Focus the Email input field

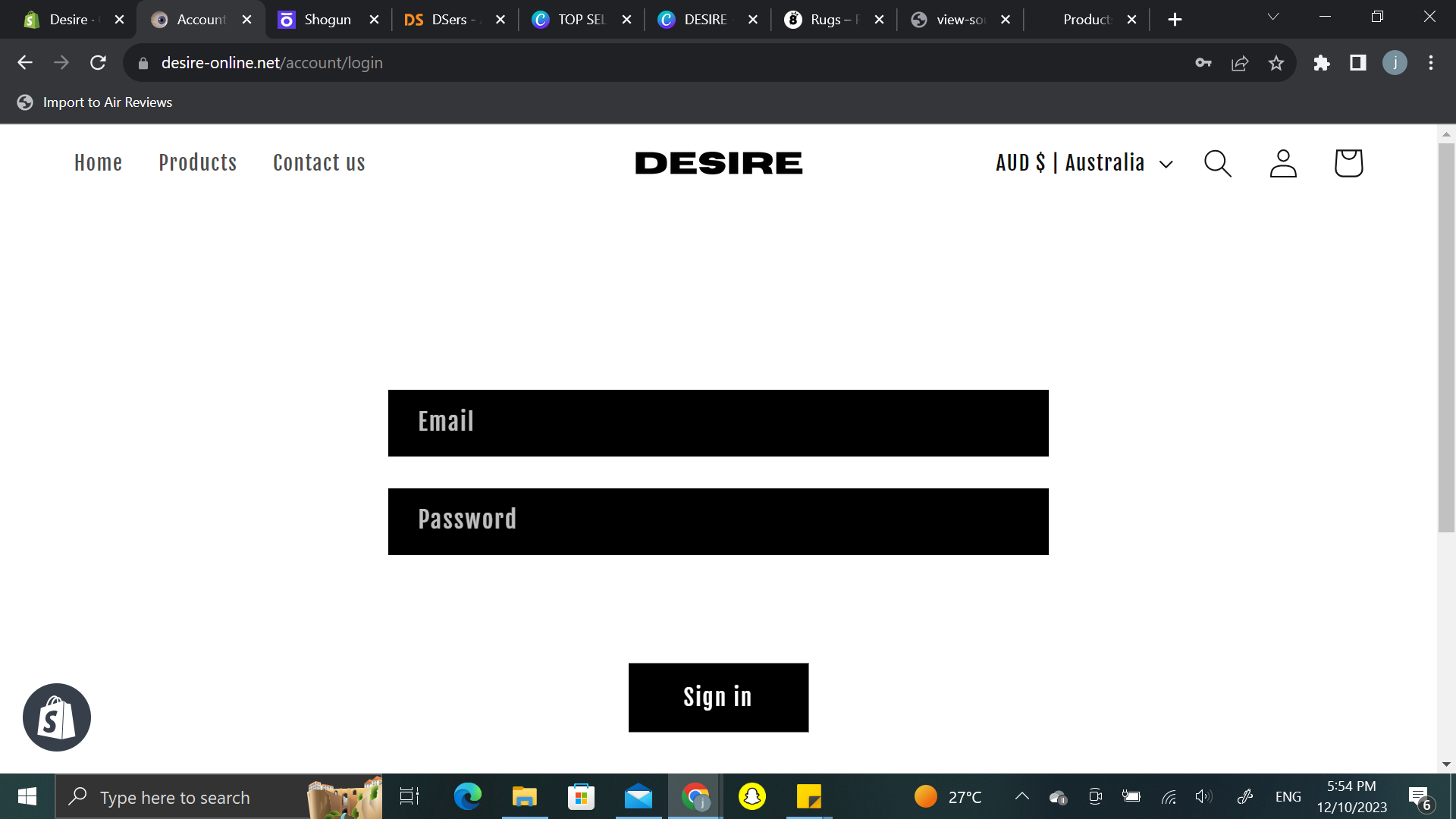718,423
